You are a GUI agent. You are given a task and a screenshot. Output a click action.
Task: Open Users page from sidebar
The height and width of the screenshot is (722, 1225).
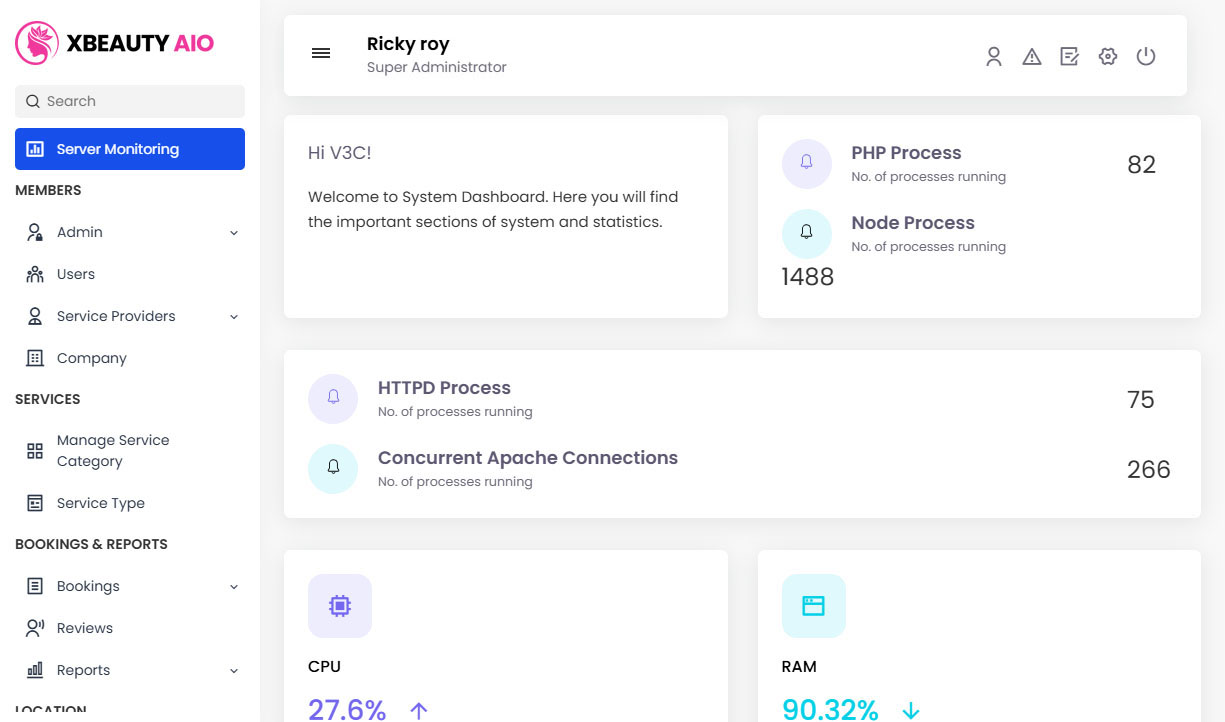(76, 274)
